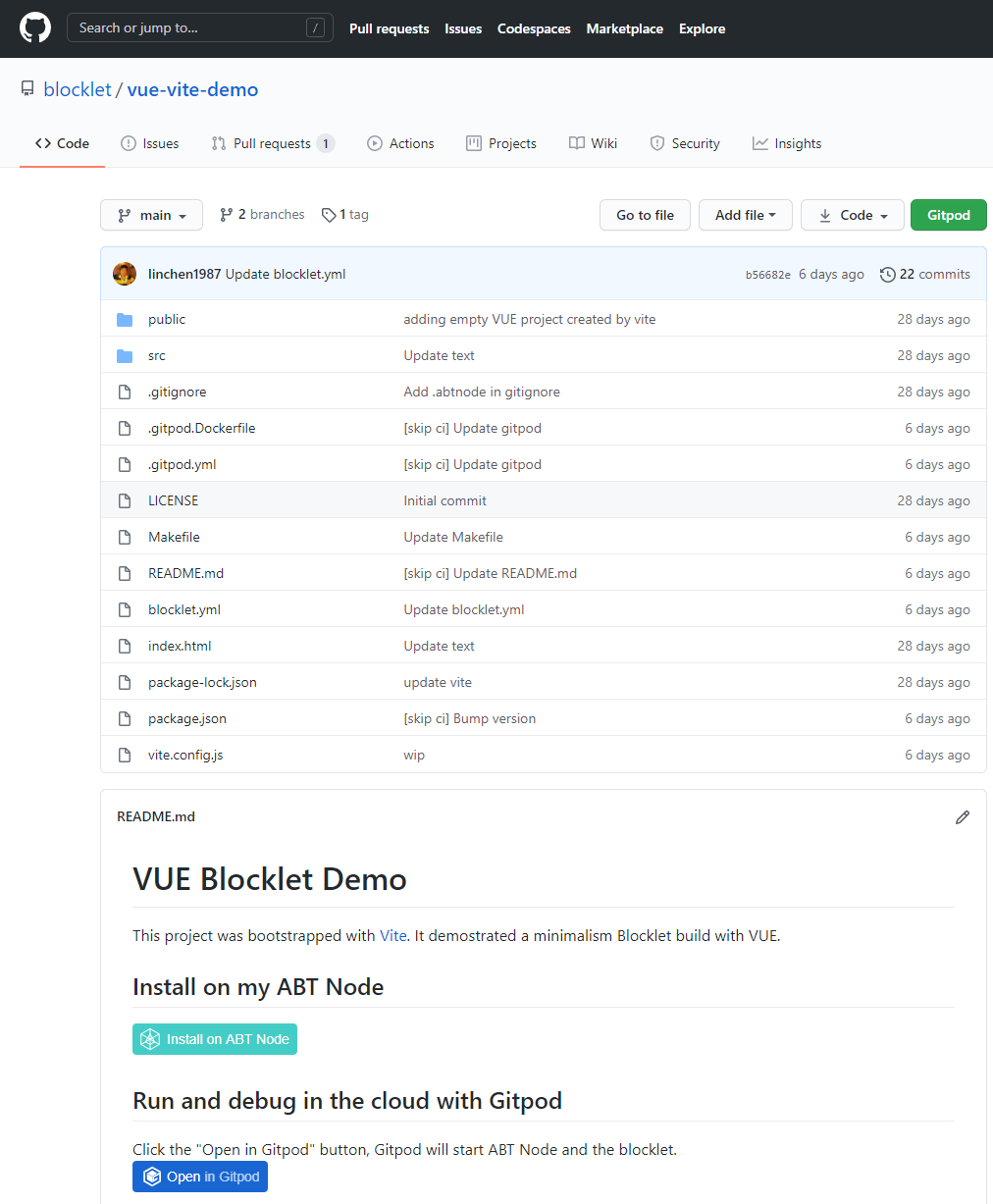Viewport: 993px width, 1204px height.
Task: Click the tag icon next to 1 tag
Action: click(329, 215)
